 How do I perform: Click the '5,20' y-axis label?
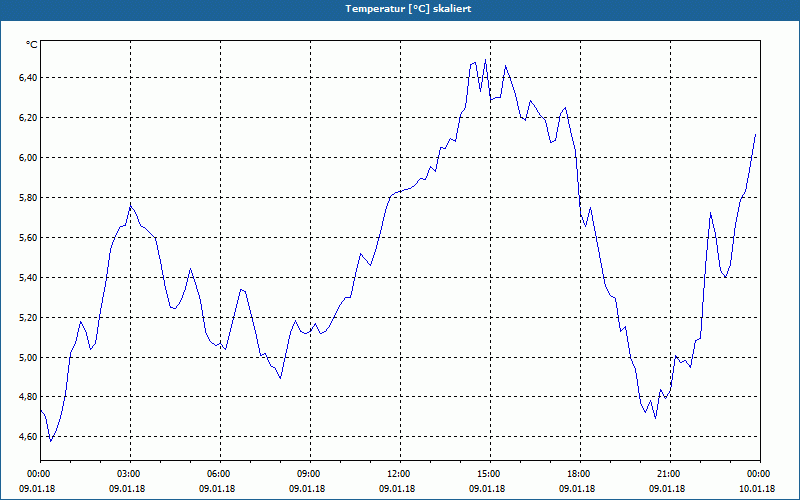(x=28, y=317)
